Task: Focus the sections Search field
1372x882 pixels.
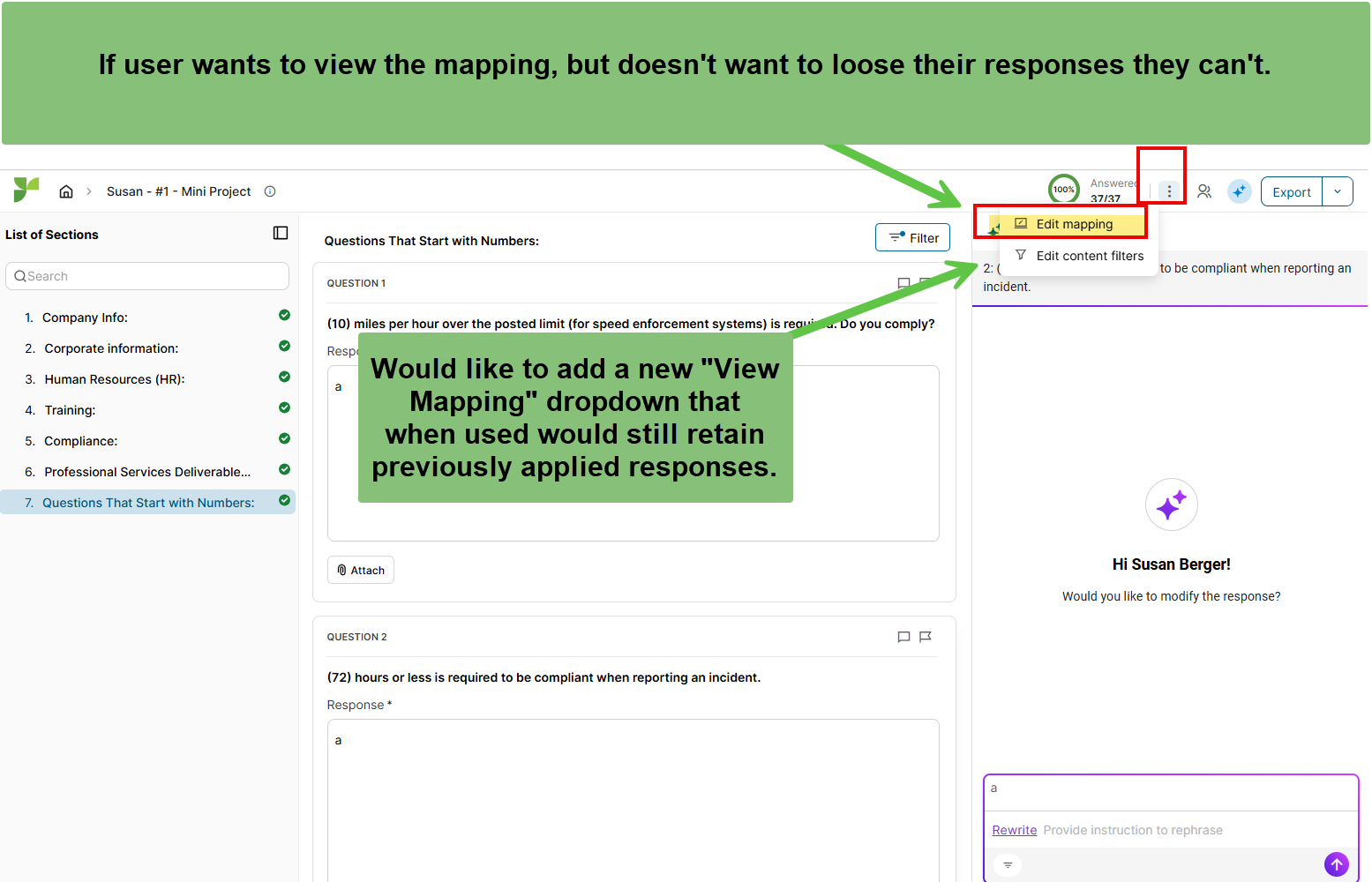Action: click(x=147, y=276)
